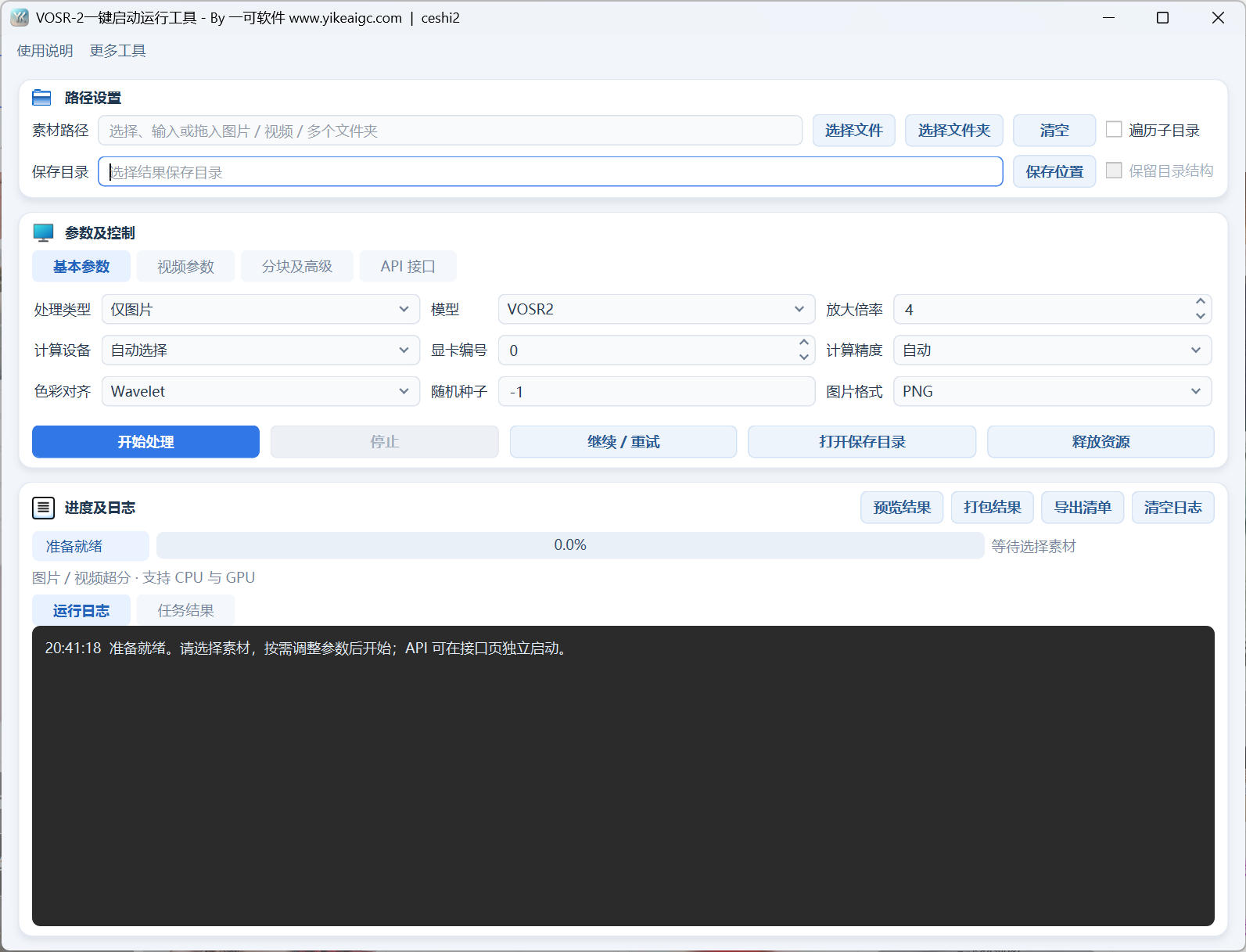
Task: Select the 运行日志 tab
Action: pyautogui.click(x=81, y=610)
